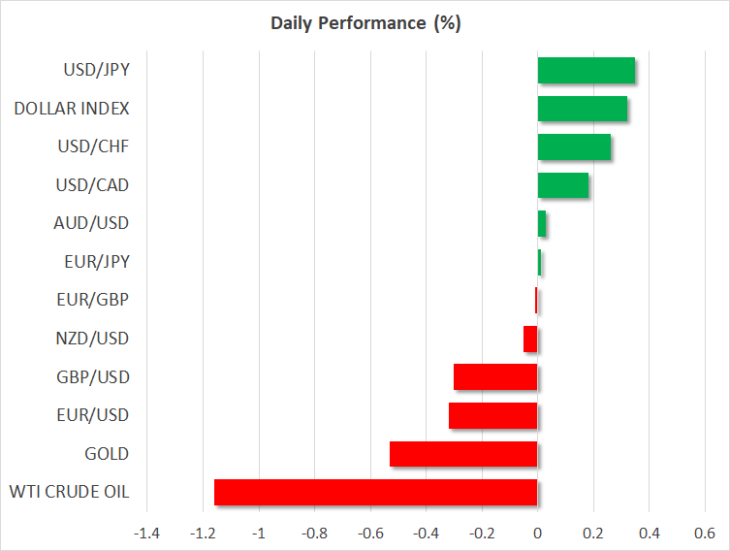
Task: Select the WTI CRUDE OIL red bar
Action: (376, 492)
